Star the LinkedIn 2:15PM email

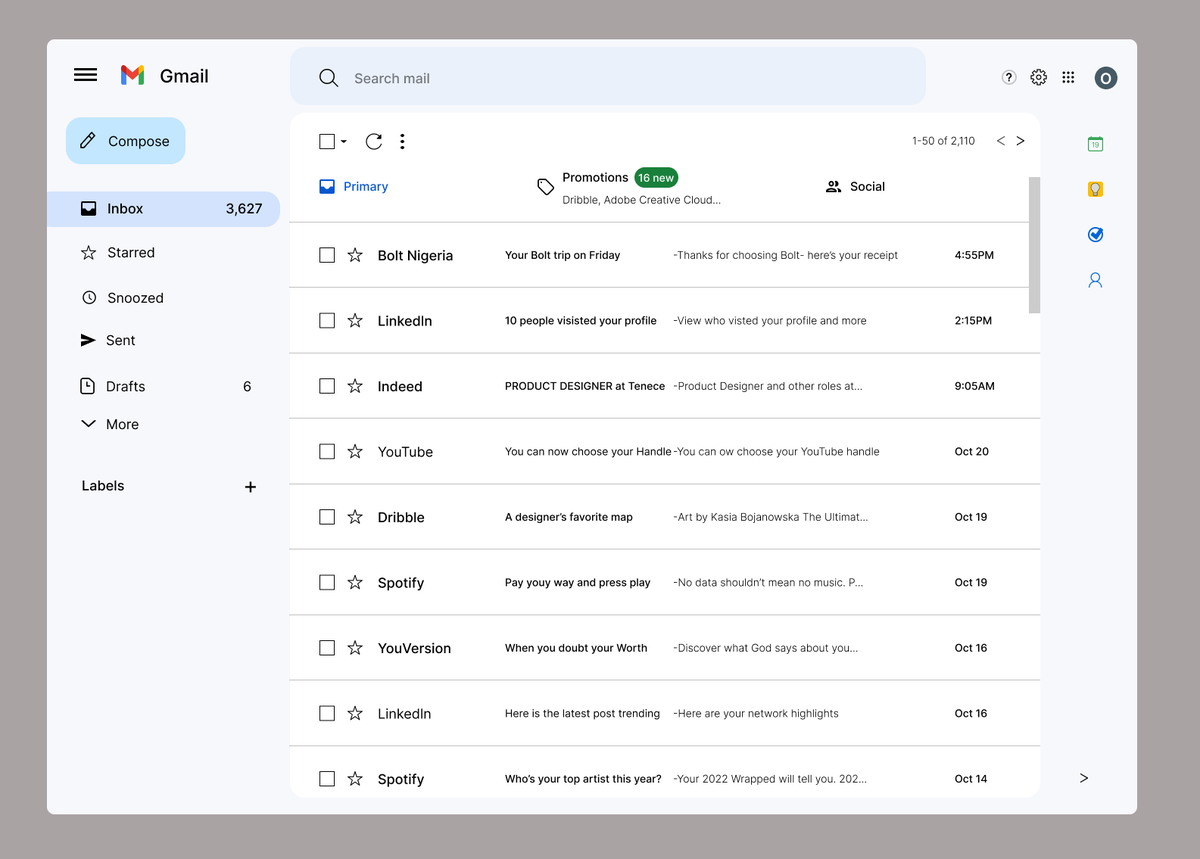point(355,320)
